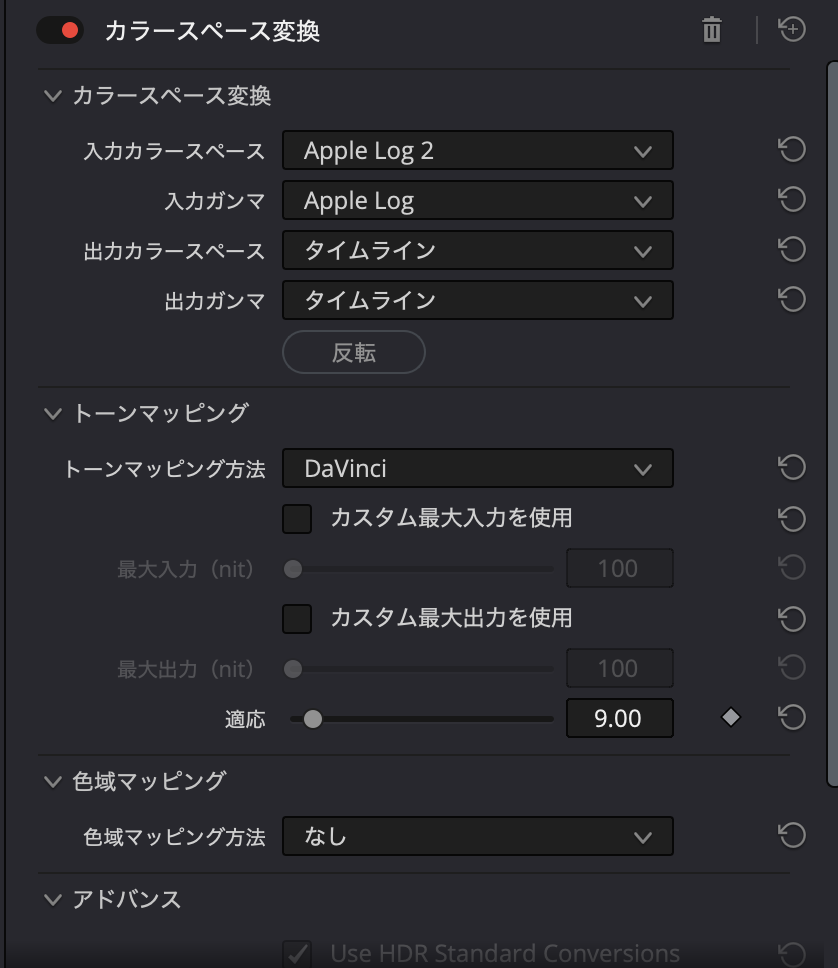This screenshot has width=838, height=968.
Task: Click the 適応 slider handle
Action: [313, 718]
